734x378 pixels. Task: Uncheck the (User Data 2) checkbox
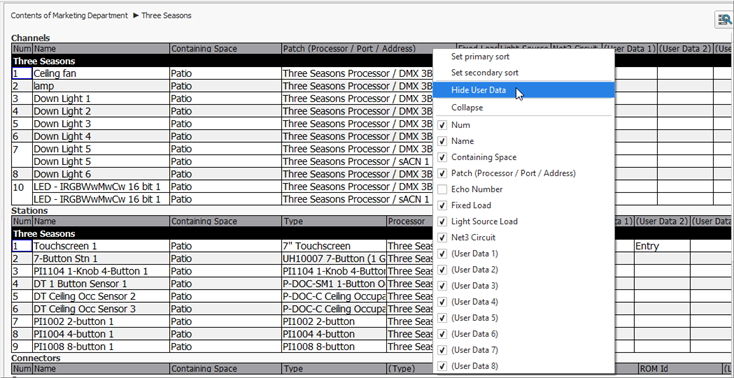pos(442,269)
